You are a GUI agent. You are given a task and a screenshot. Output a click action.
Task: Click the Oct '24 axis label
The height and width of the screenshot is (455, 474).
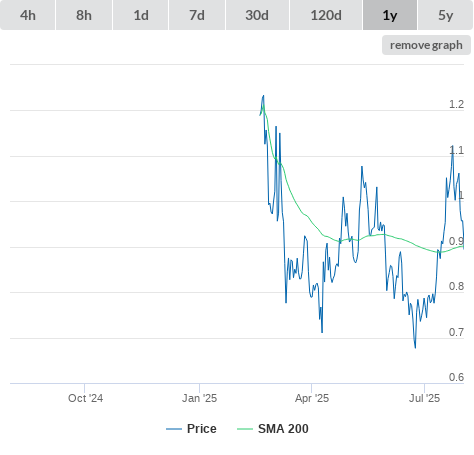click(85, 398)
